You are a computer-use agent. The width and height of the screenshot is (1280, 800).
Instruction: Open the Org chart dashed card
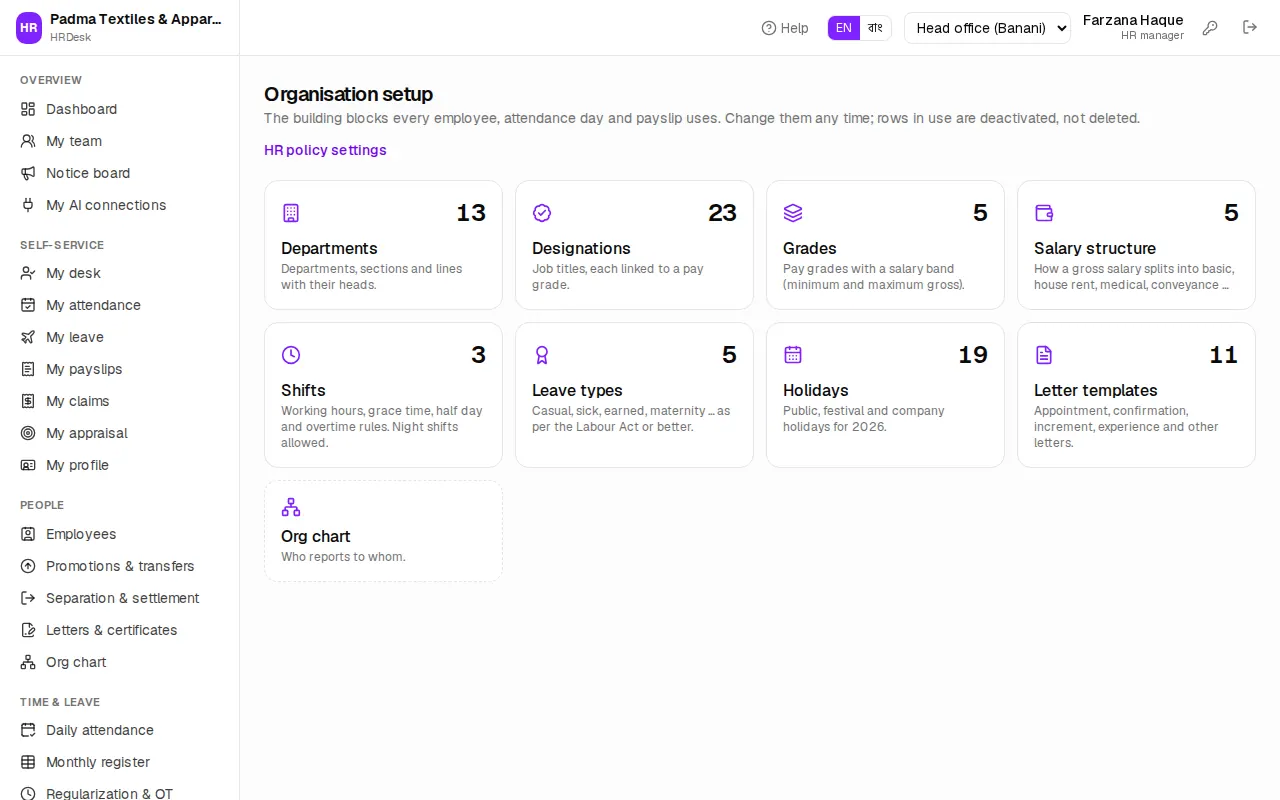click(383, 531)
